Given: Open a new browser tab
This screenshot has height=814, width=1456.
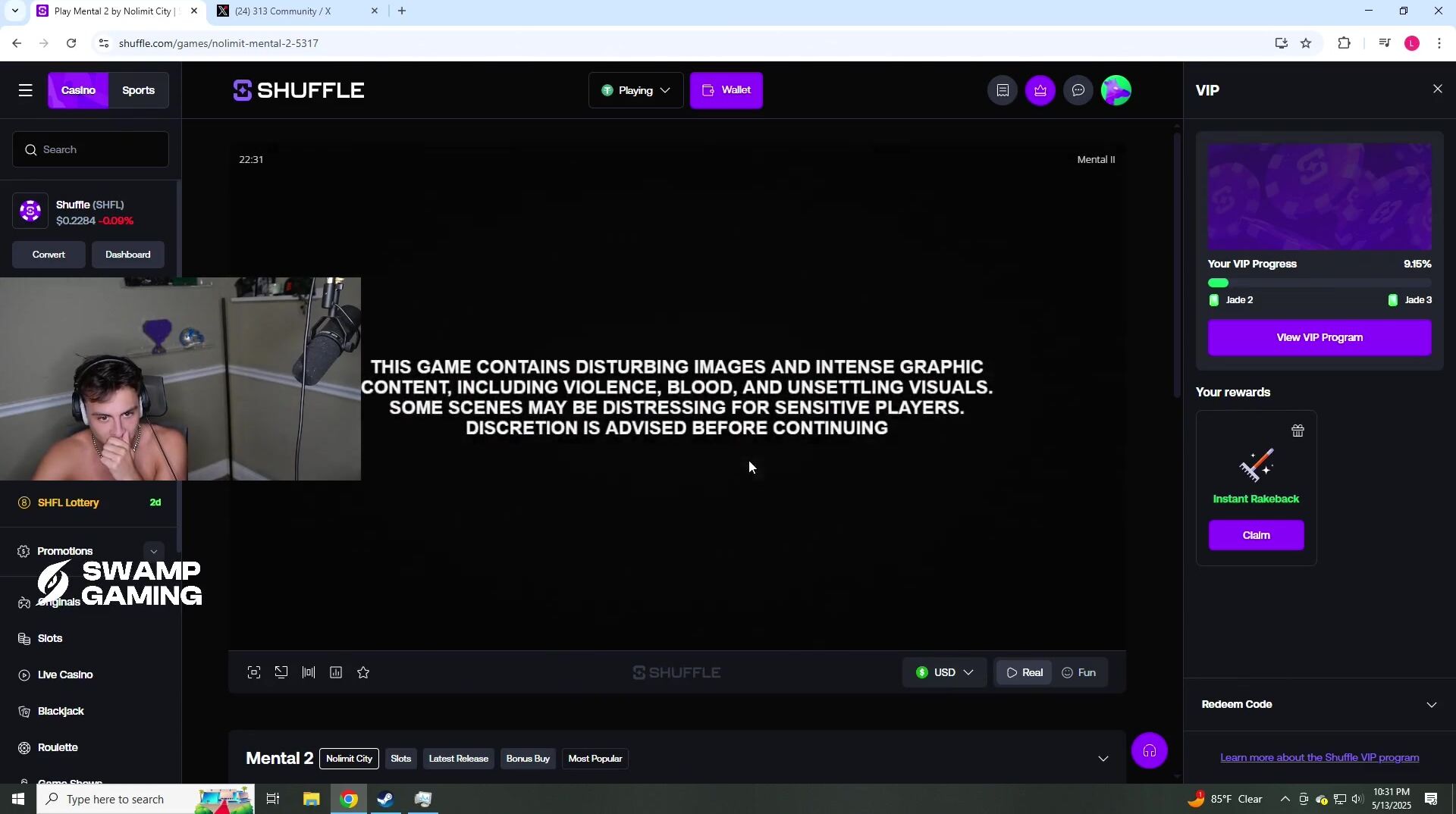Looking at the screenshot, I should 402,11.
